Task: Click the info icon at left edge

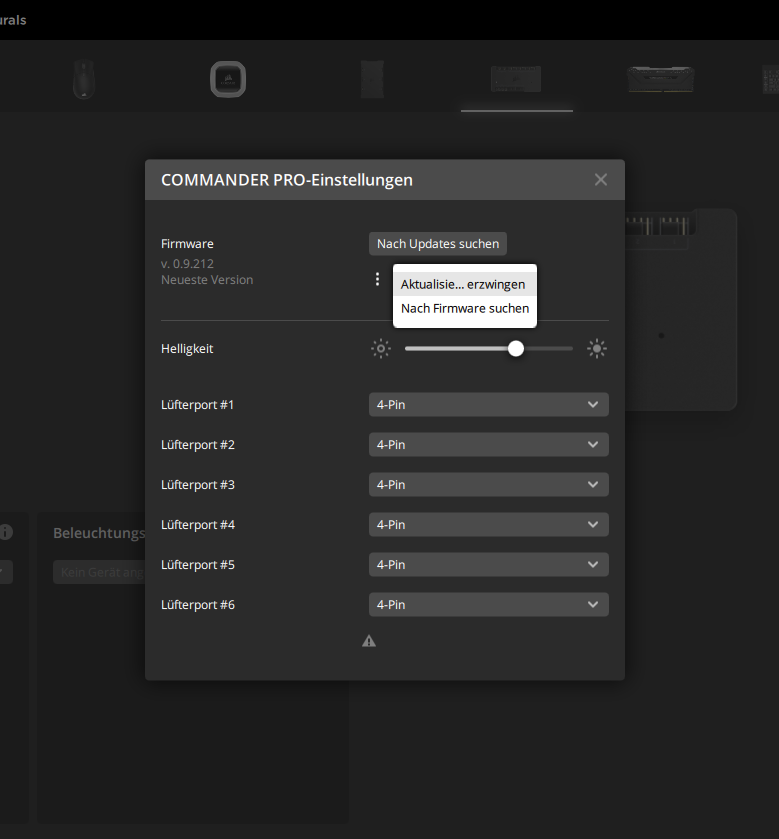Action: pyautogui.click(x=5, y=532)
